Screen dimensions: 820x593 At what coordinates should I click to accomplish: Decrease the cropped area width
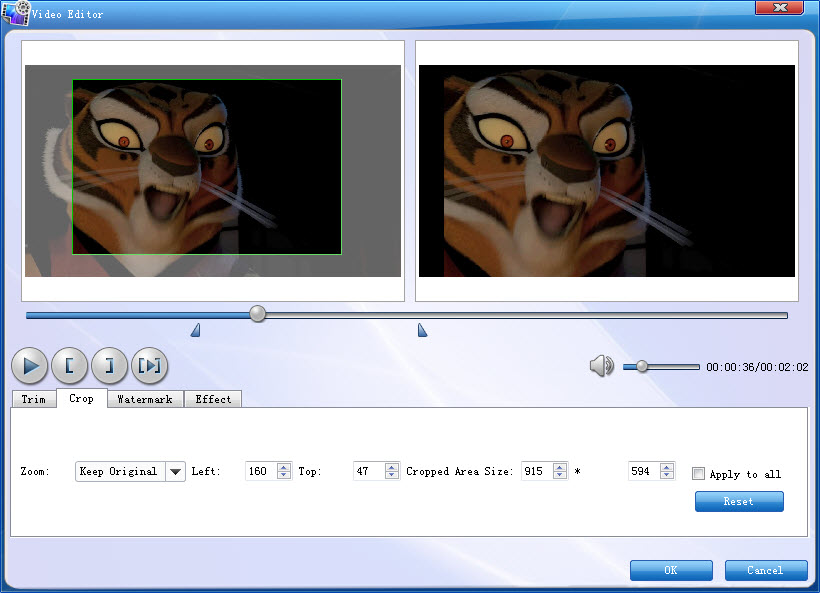(560, 475)
